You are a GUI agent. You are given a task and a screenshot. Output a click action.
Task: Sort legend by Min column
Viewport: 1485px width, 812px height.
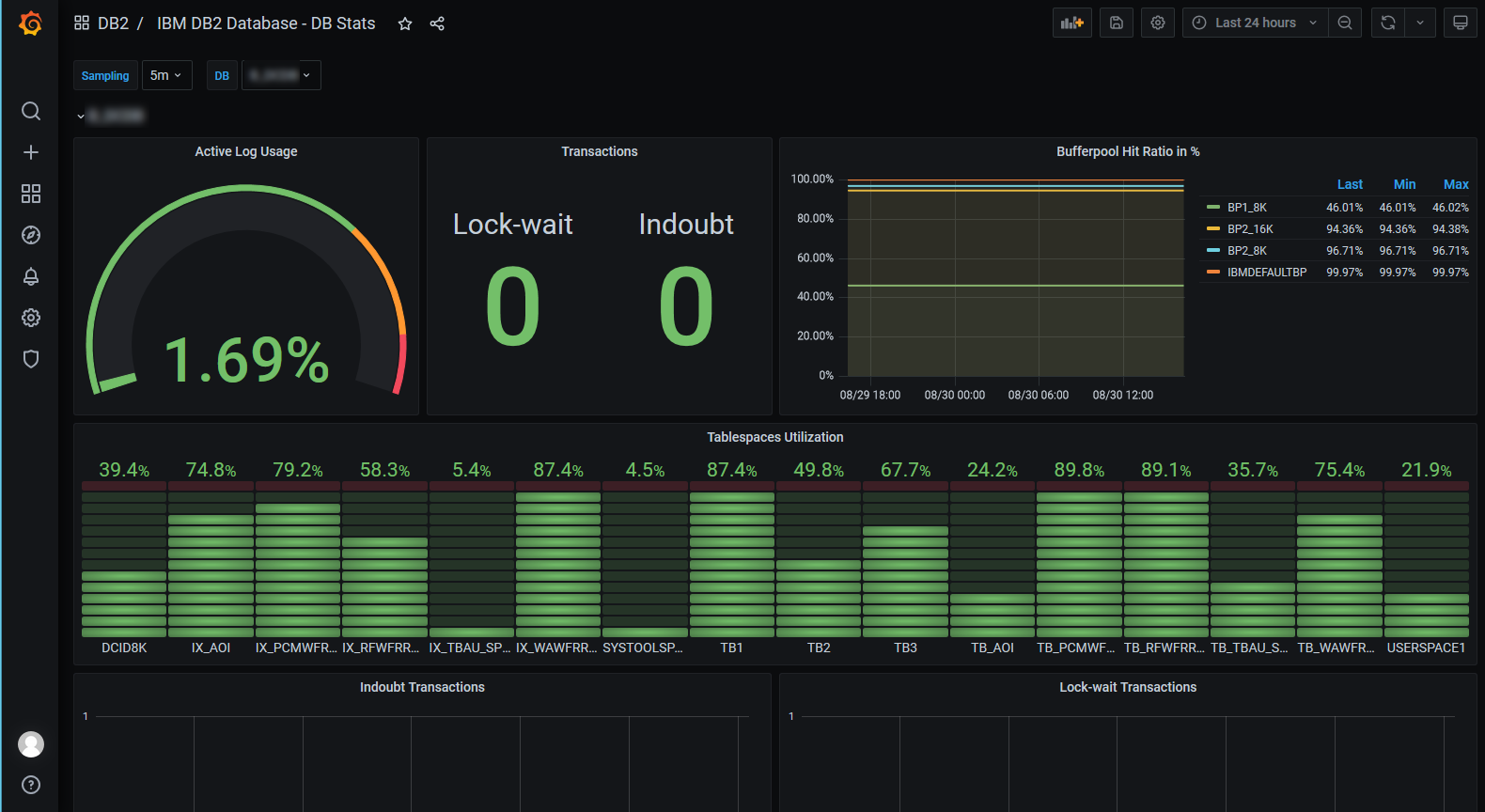[1404, 184]
